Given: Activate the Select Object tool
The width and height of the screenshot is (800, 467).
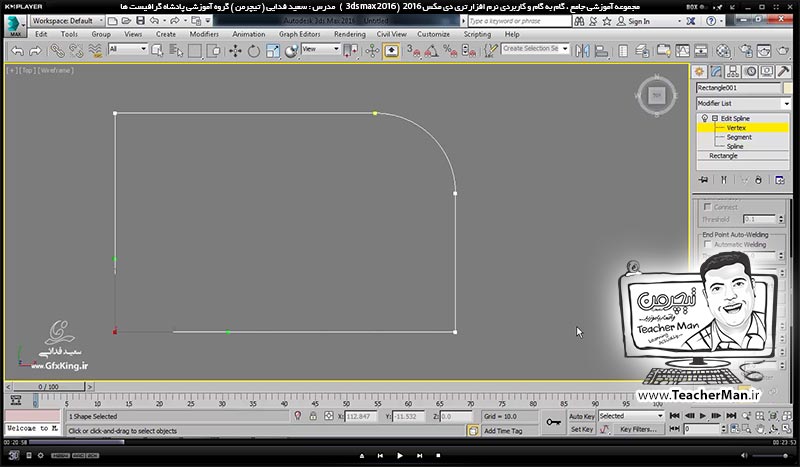Looking at the screenshot, I should [x=157, y=51].
